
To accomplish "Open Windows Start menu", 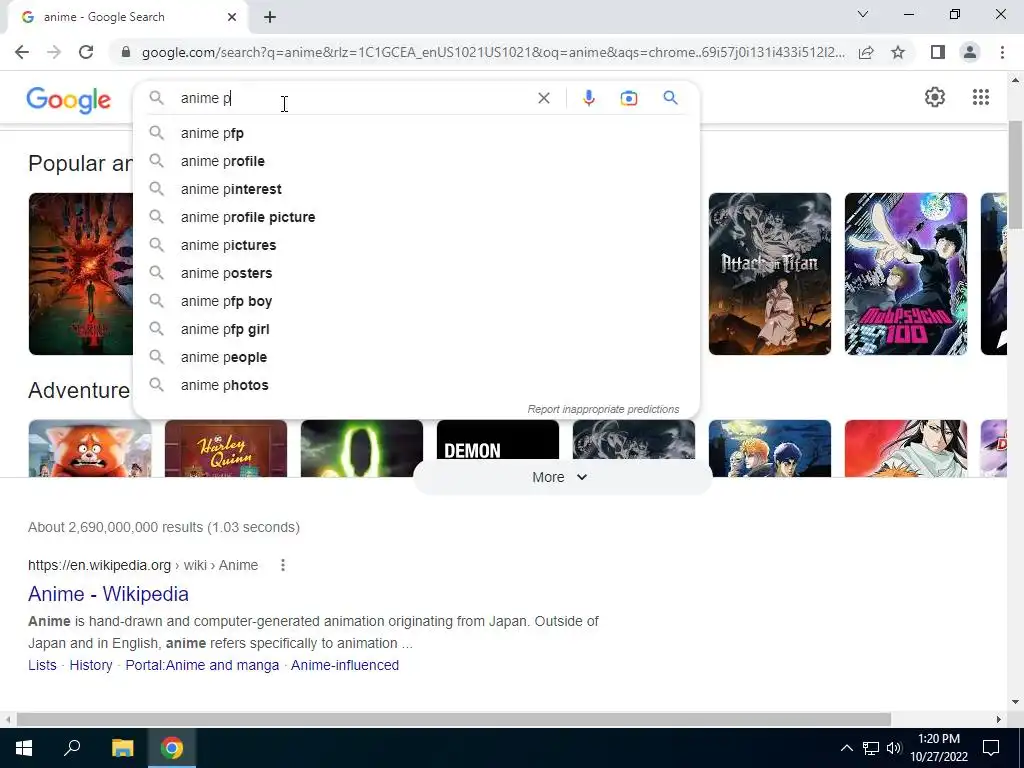I will coord(24,748).
